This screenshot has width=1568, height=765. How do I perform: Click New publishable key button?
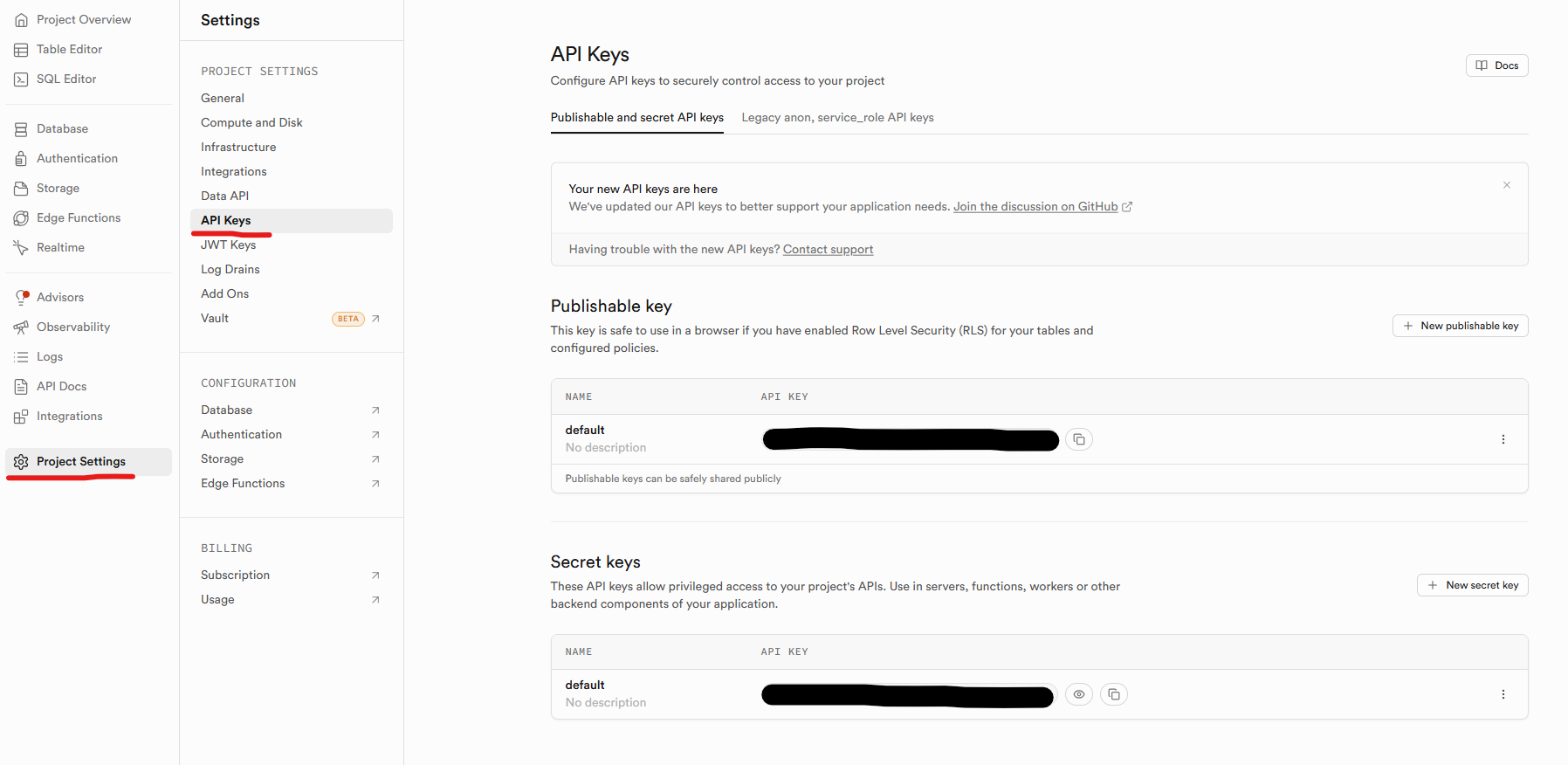tap(1460, 326)
